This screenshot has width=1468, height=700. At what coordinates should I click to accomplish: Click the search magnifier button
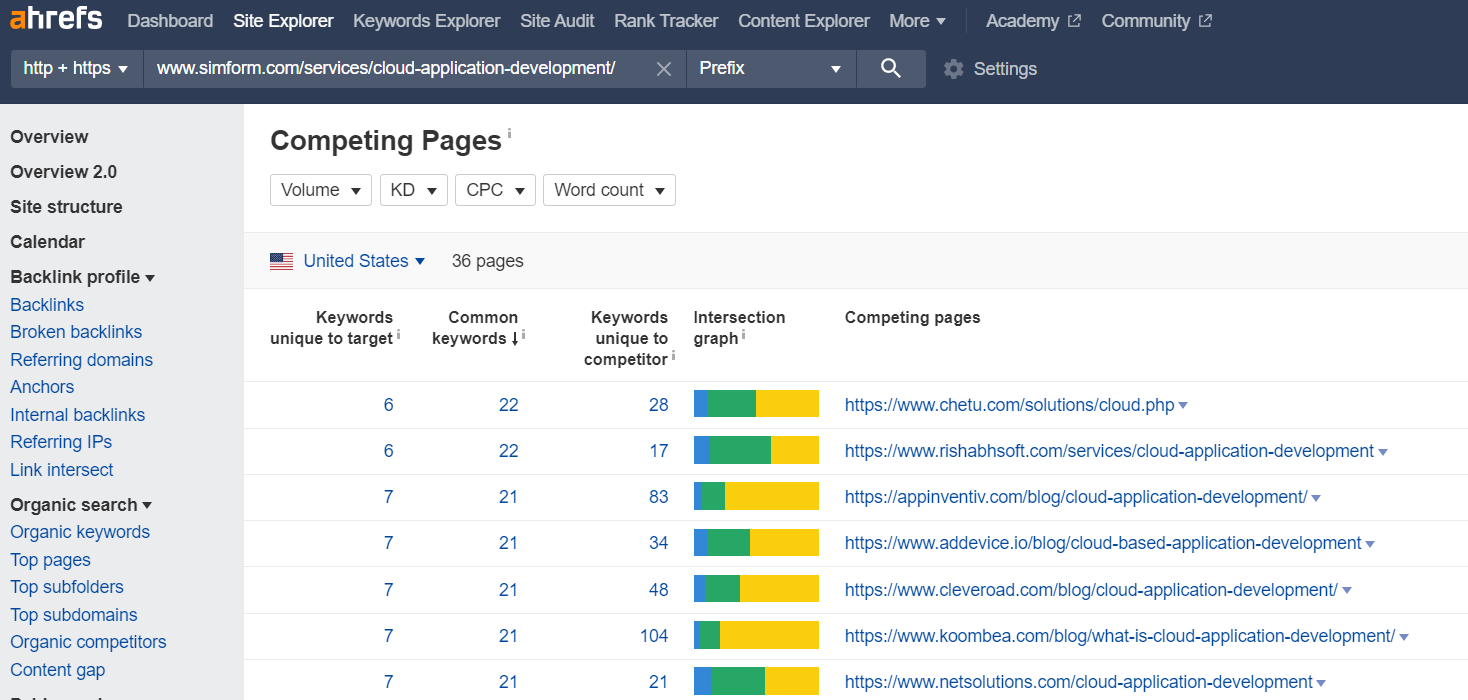point(891,69)
